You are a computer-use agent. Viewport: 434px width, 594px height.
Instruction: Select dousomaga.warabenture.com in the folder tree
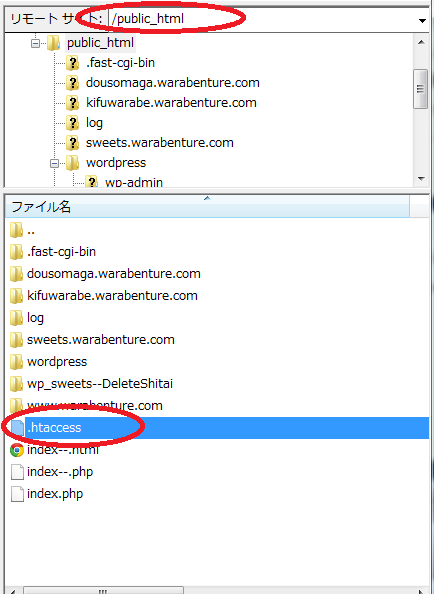[173, 83]
